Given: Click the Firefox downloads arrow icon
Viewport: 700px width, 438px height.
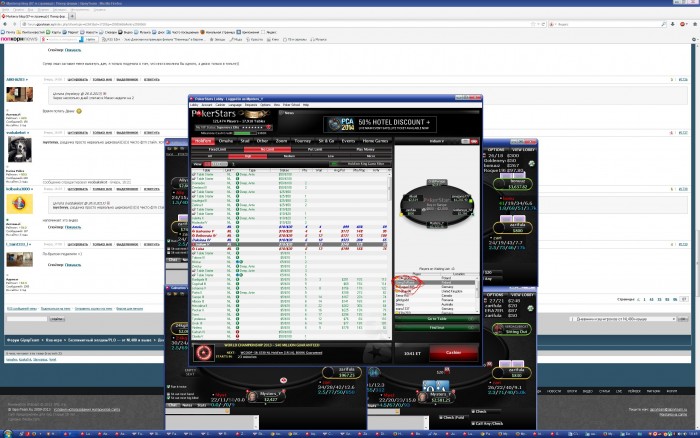Looking at the screenshot, I should pos(673,24).
